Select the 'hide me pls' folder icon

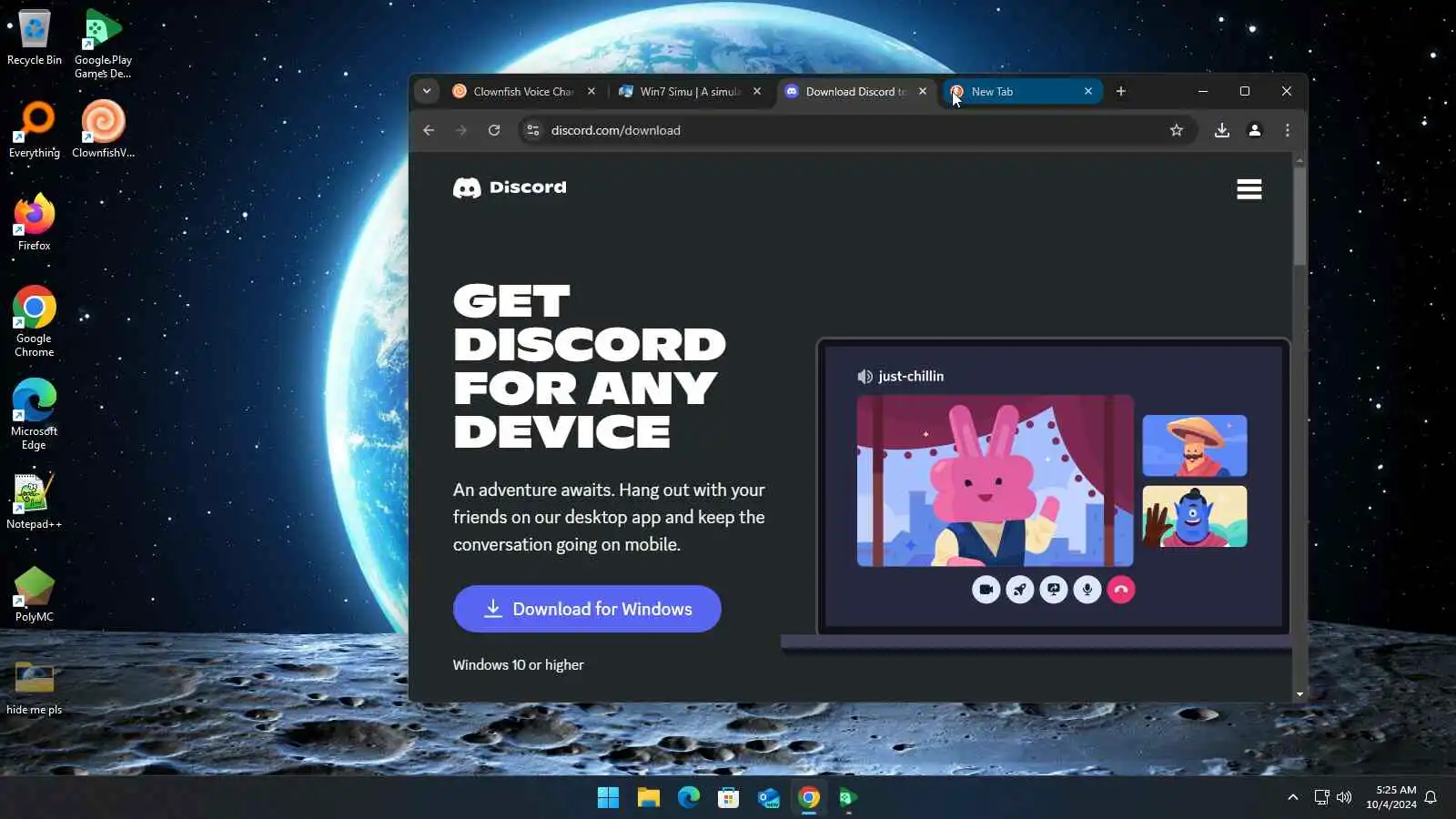pos(35,687)
